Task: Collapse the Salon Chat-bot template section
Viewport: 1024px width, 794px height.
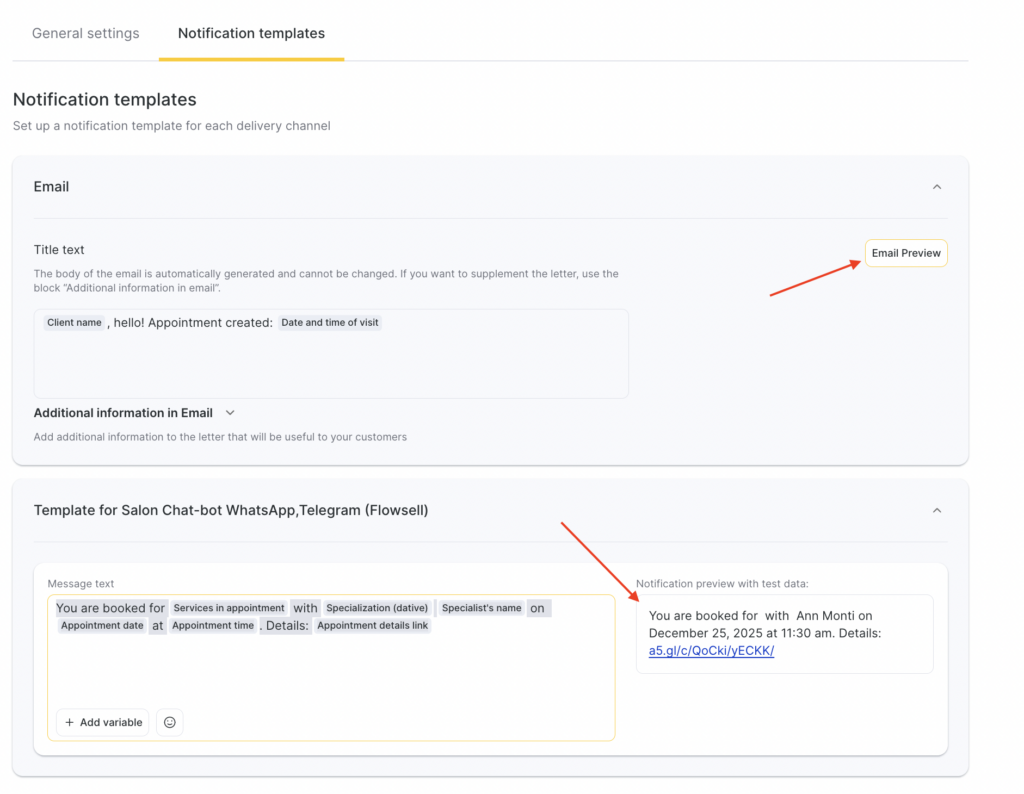Action: [937, 510]
